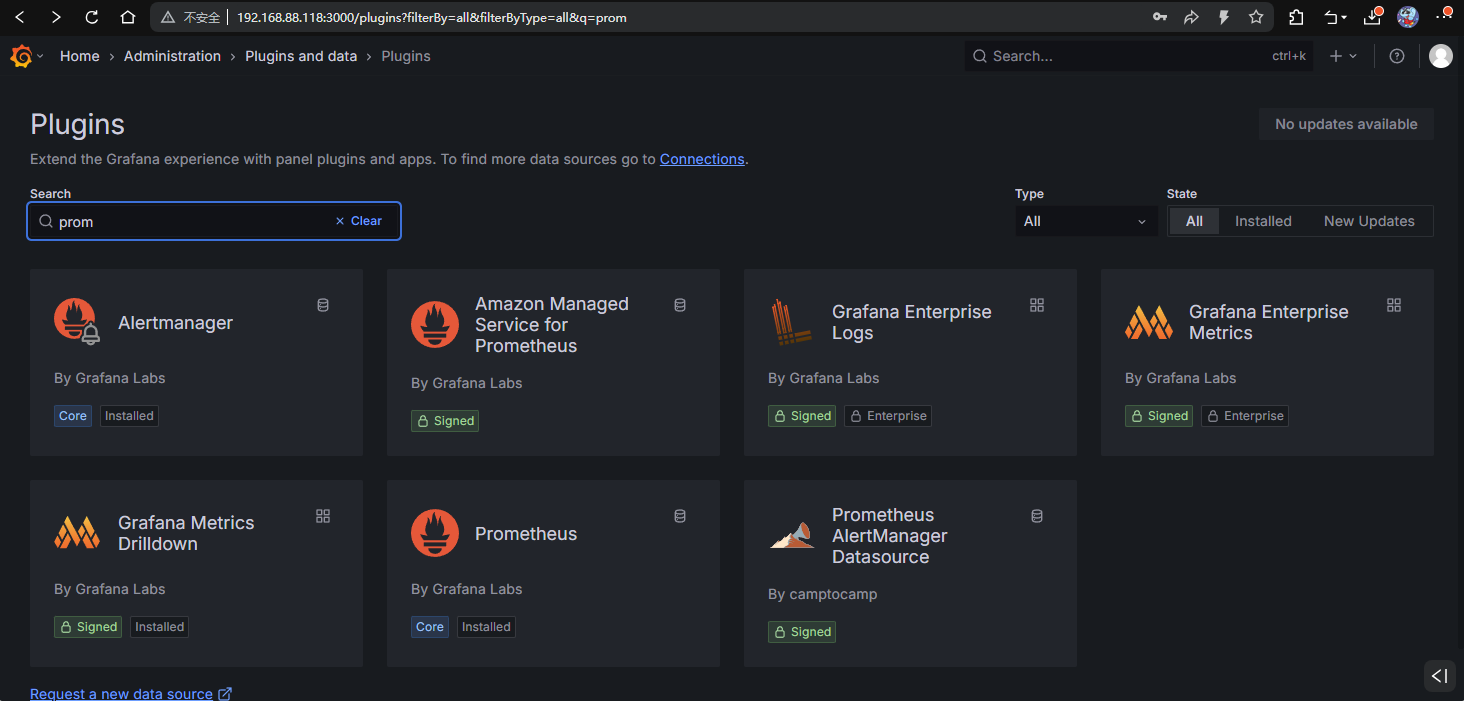
Task: Click the data source icon on the Alertmanager card
Action: (x=323, y=305)
